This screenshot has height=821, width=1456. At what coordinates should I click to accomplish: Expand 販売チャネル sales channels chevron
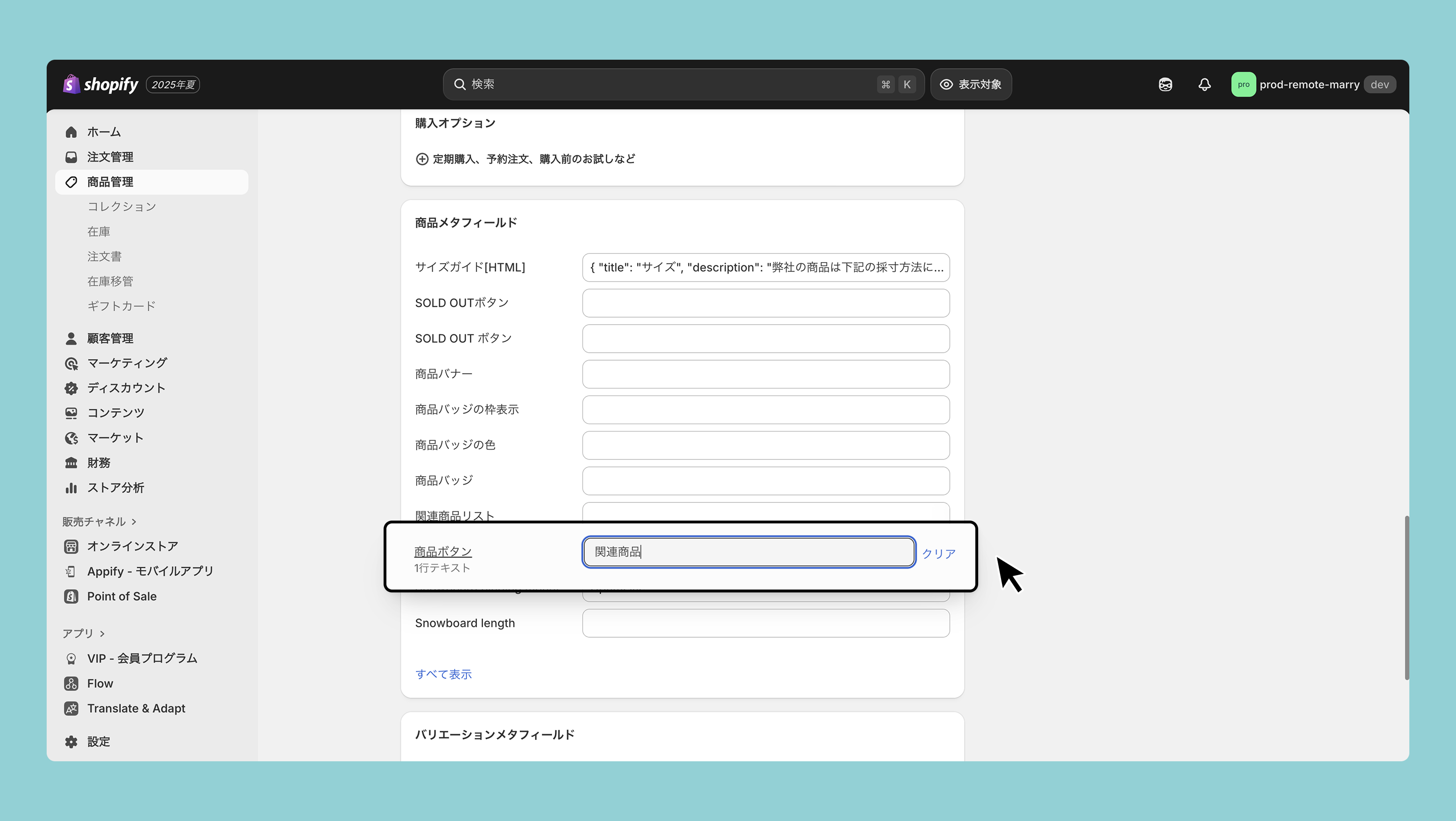(134, 522)
